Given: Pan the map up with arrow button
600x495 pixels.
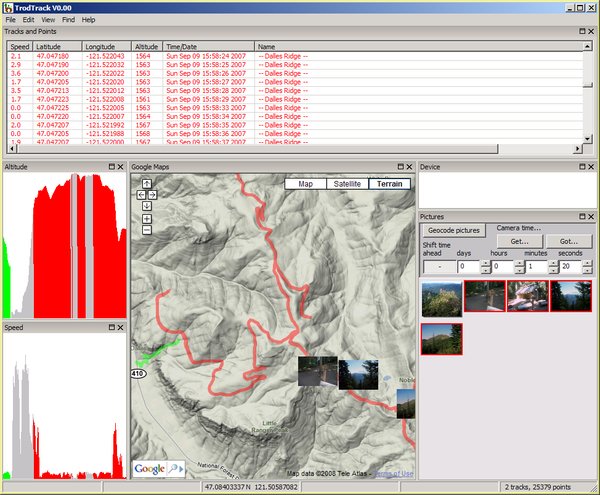Looking at the screenshot, I should tap(147, 183).
